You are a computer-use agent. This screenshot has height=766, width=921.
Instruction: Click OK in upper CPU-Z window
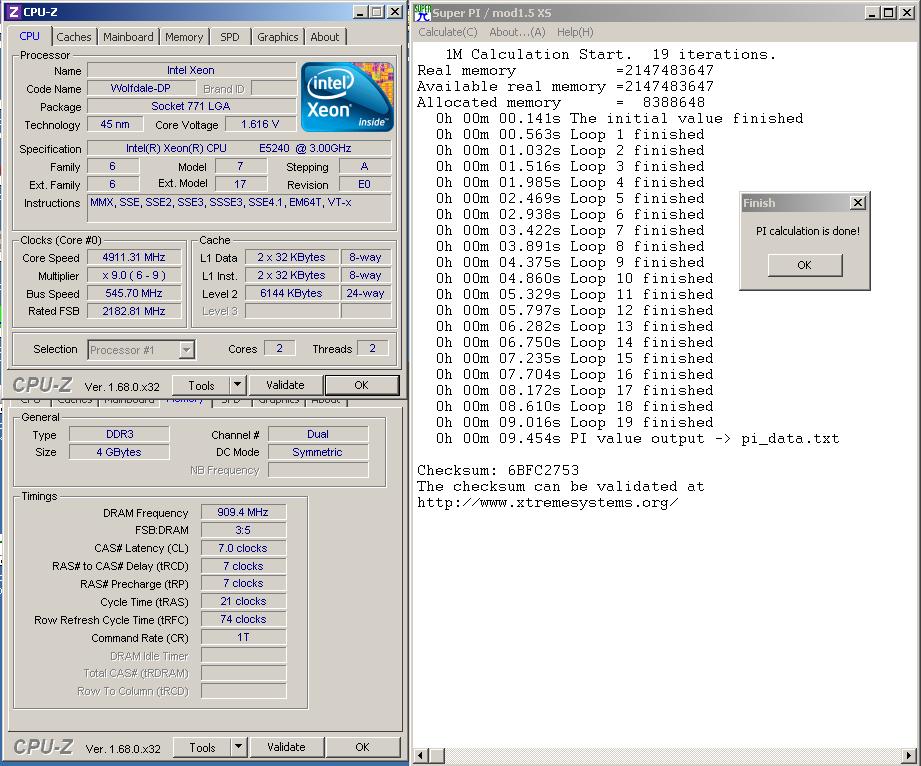click(x=361, y=385)
